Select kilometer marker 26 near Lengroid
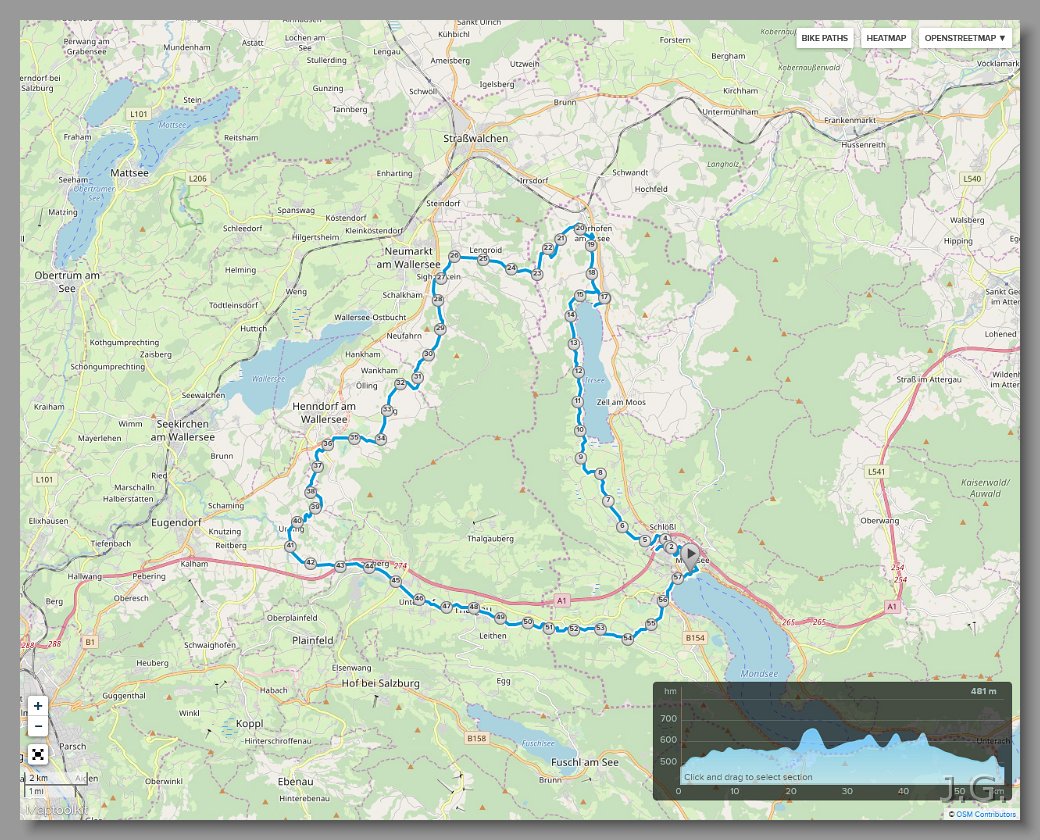The image size is (1040, 840). (454, 255)
